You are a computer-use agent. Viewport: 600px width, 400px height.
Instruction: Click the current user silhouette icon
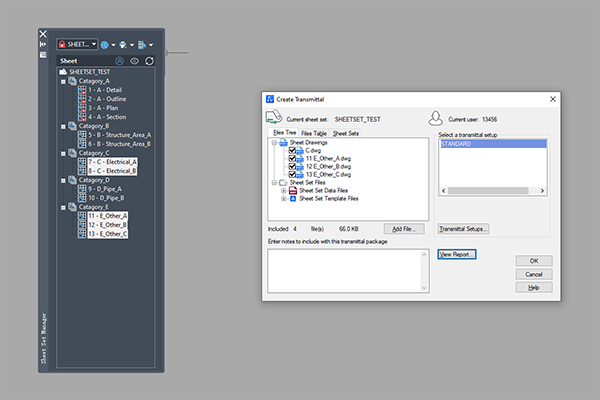tap(435, 118)
